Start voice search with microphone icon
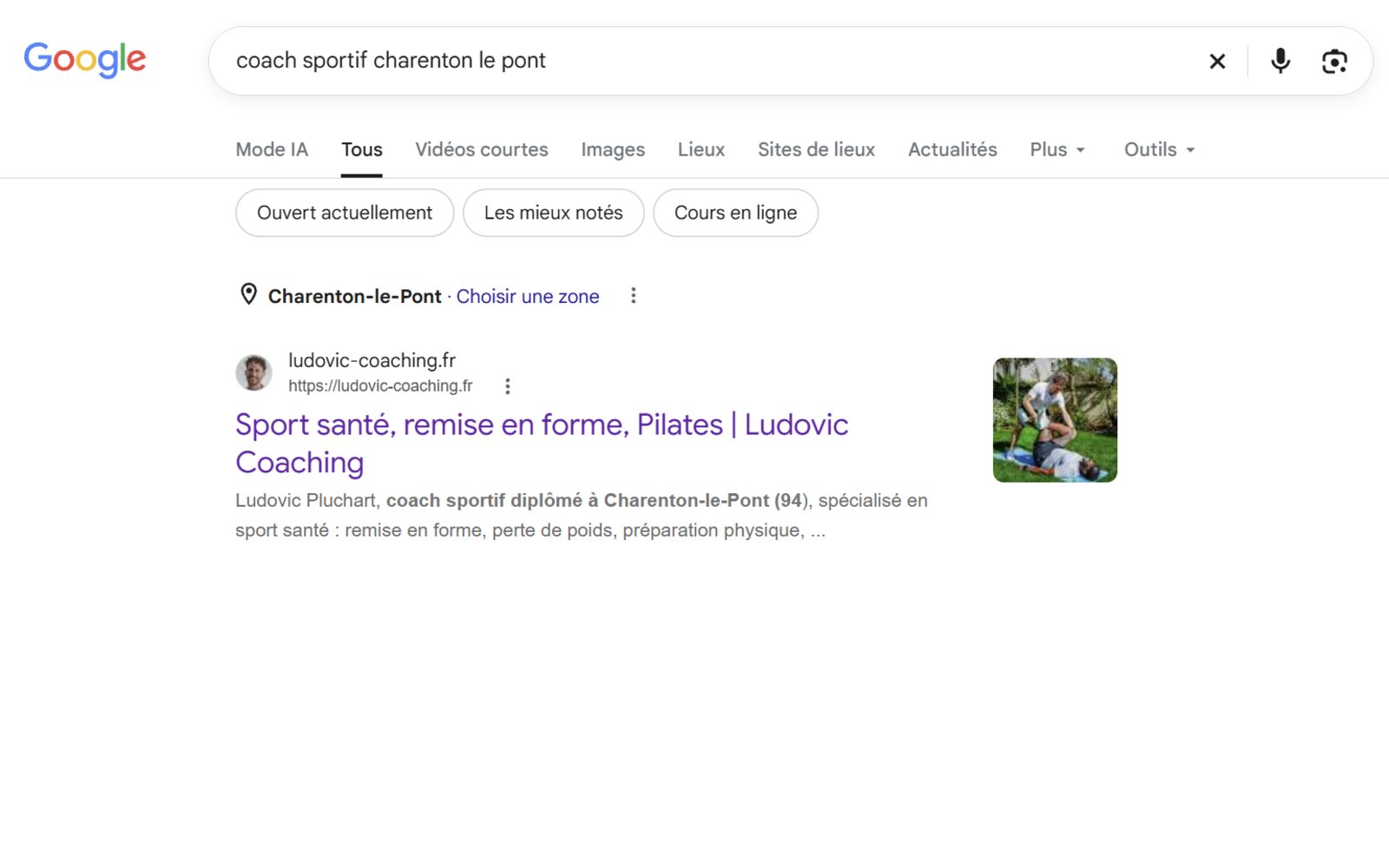The height and width of the screenshot is (868, 1389). [1280, 61]
